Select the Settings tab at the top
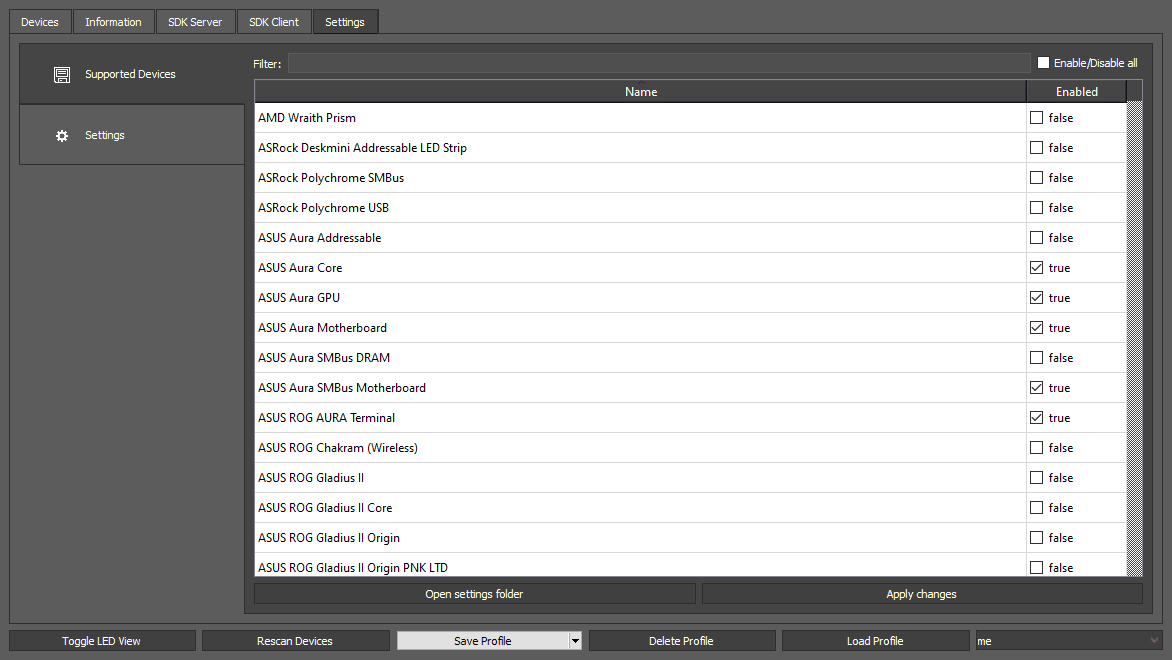 click(x=345, y=22)
